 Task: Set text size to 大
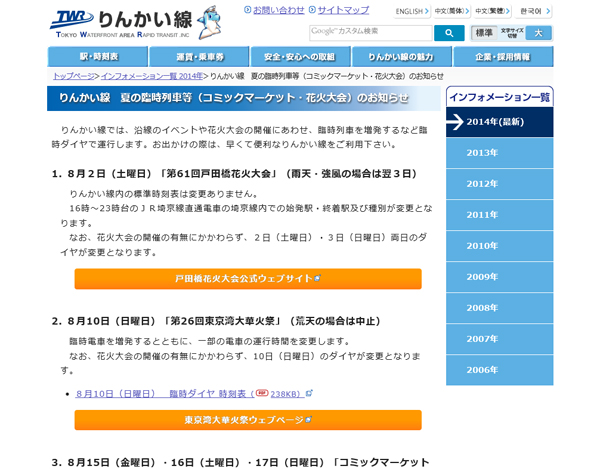538,33
